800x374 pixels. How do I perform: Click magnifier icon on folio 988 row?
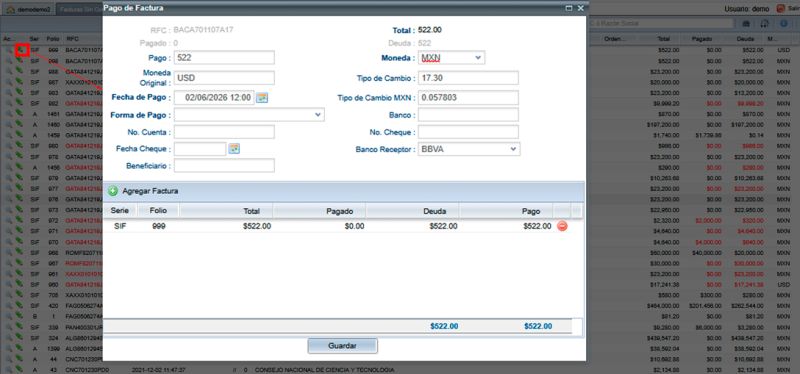pyautogui.click(x=9, y=71)
